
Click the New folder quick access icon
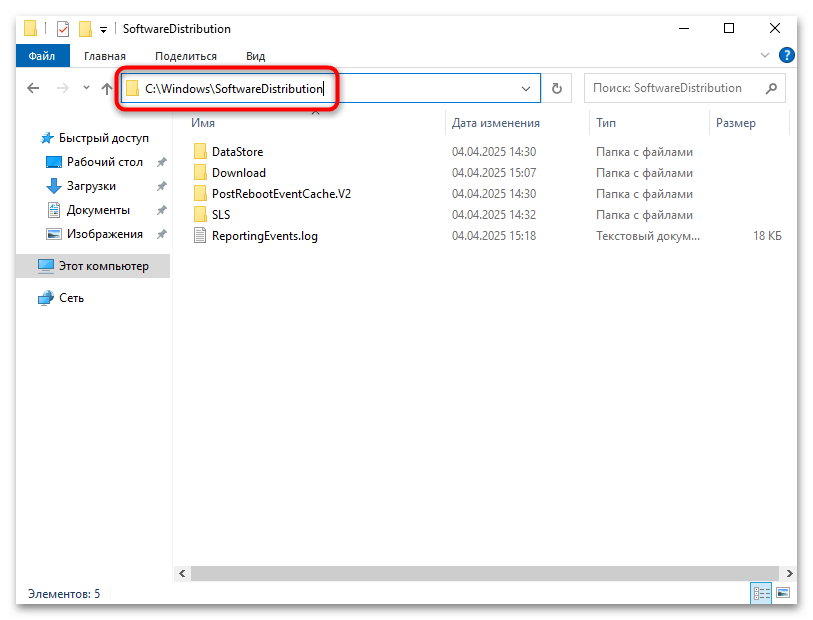85,29
